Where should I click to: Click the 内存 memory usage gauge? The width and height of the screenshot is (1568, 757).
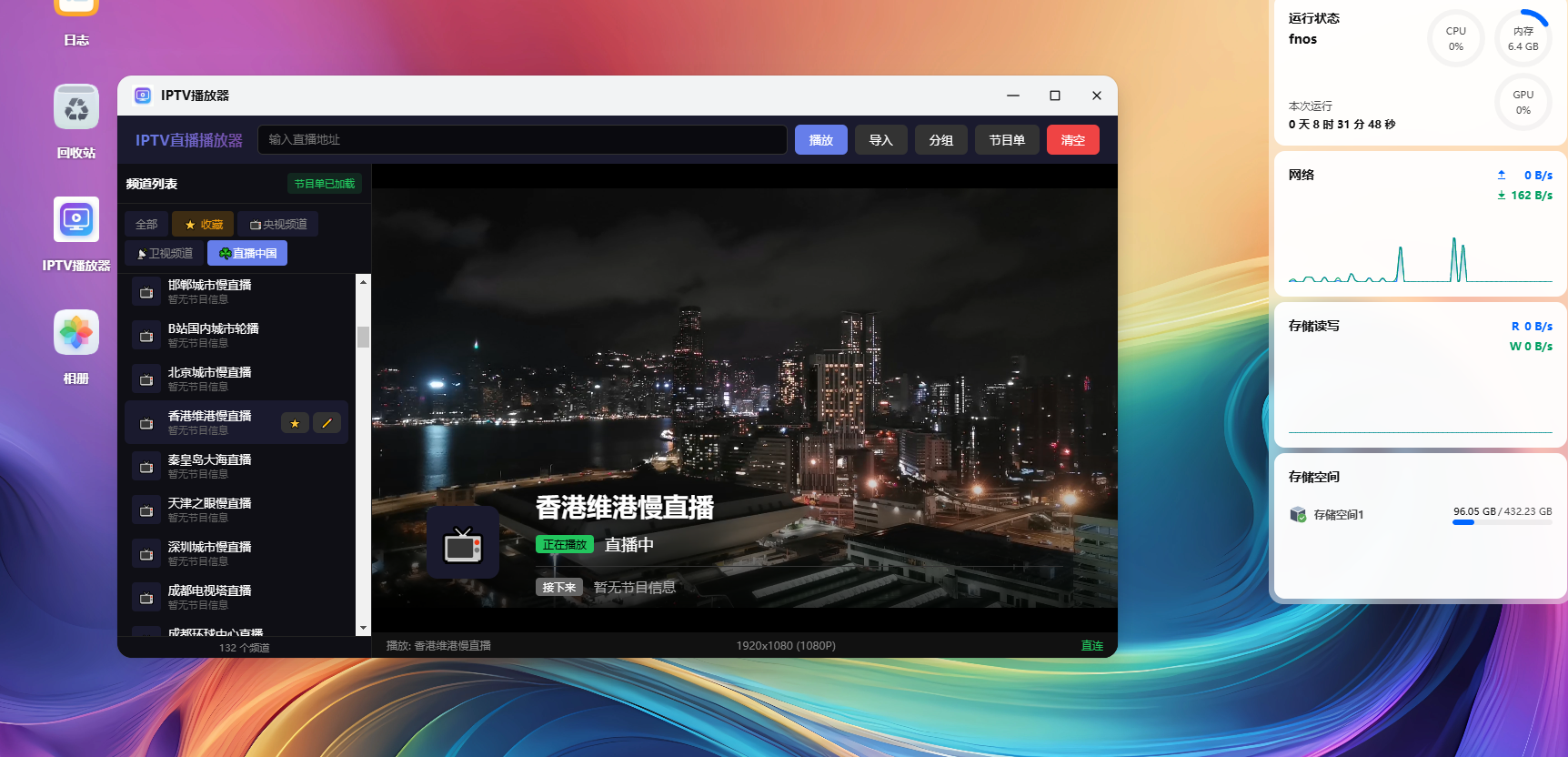coord(1523,38)
